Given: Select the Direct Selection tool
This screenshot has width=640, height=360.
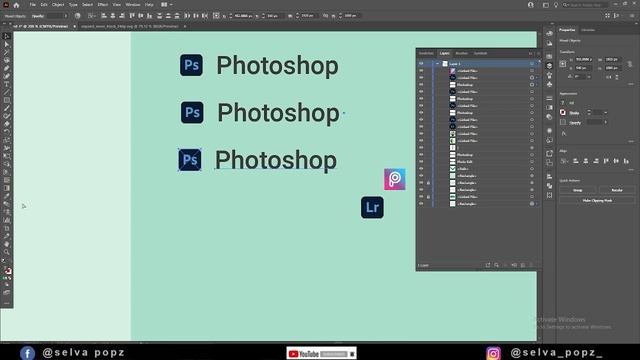Looking at the screenshot, I should click(x=7, y=44).
